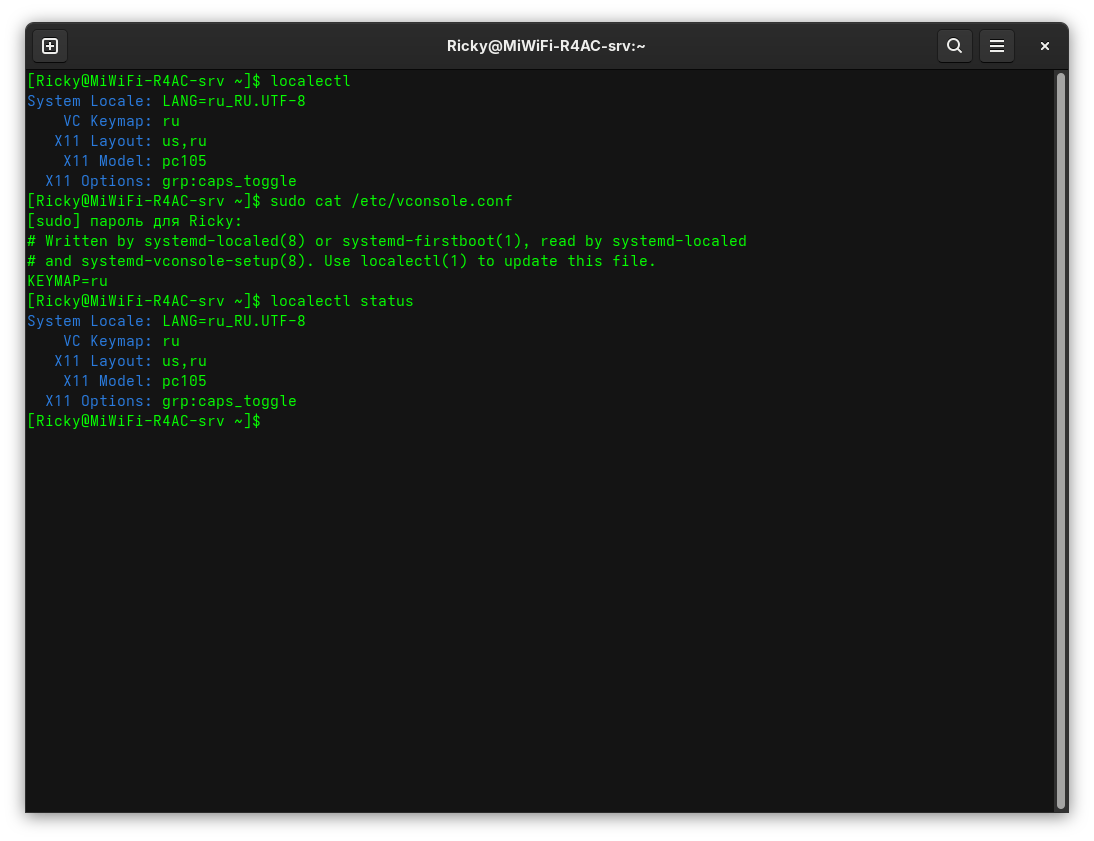Click the window title Ricky@MiWiFi-R4AC-srv:~
The width and height of the screenshot is (1094, 841).
[546, 46]
